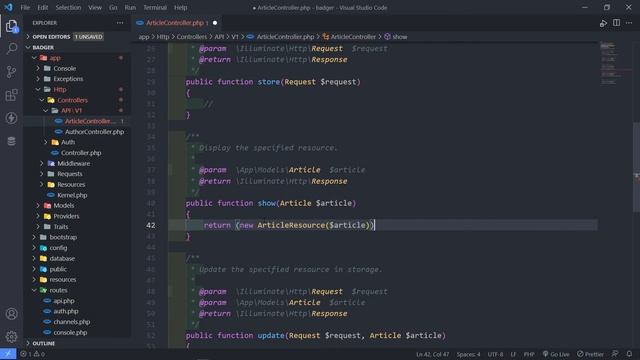
Task: Split the editor right
Action: coord(616,23)
